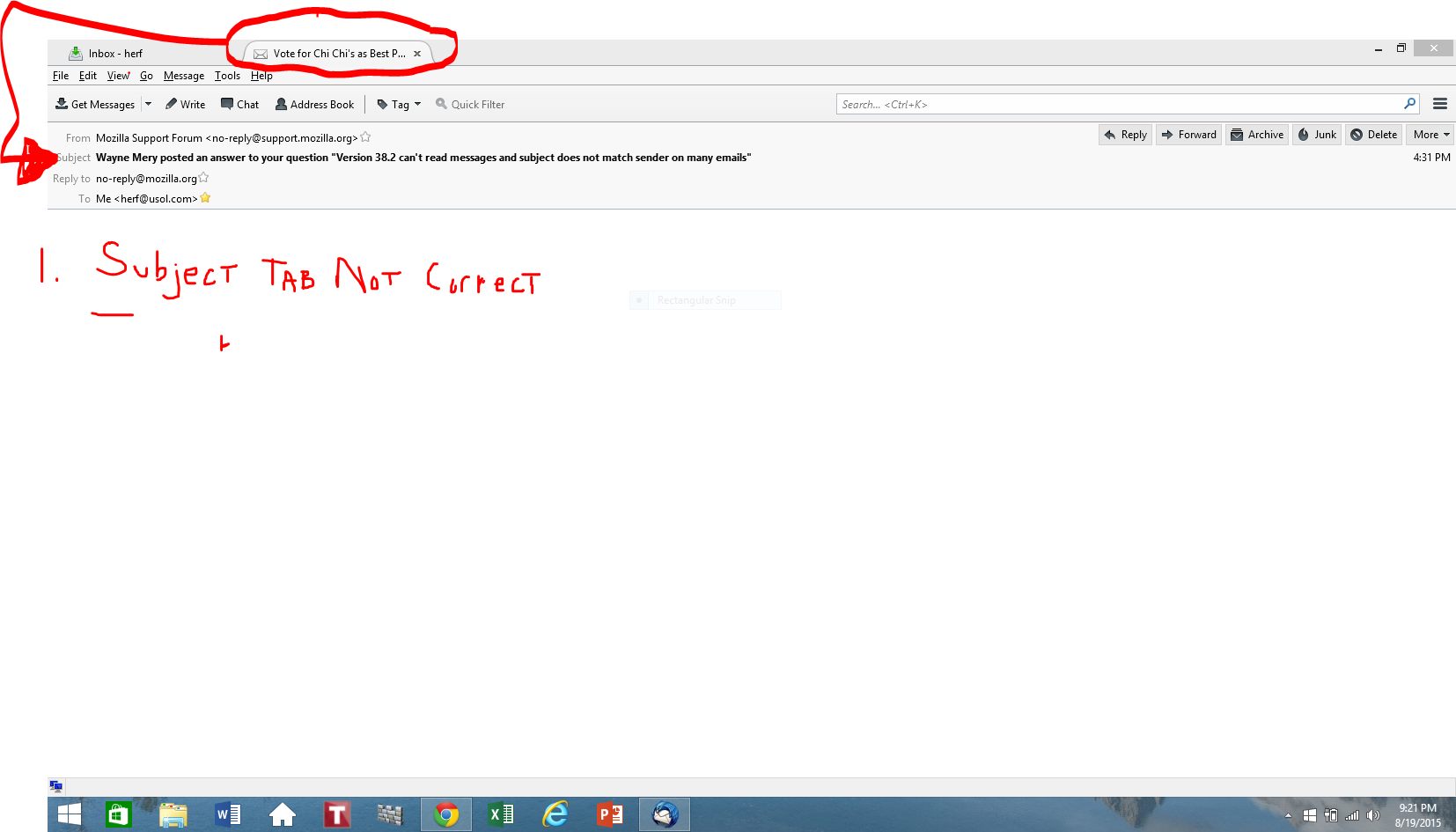Click the reply-to address no-reply@mozilla.org

coord(146,179)
